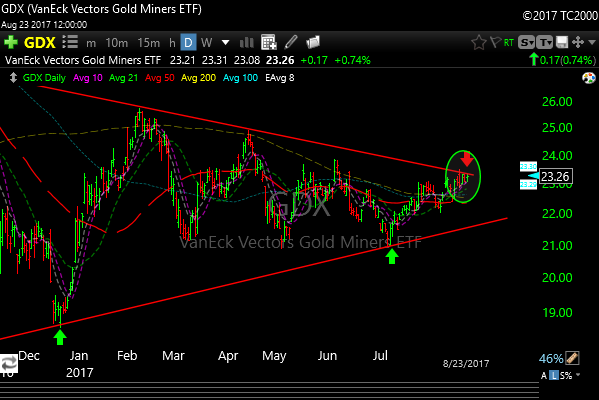Click the Avg 21 indicator label
The image size is (599, 400).
tap(123, 78)
